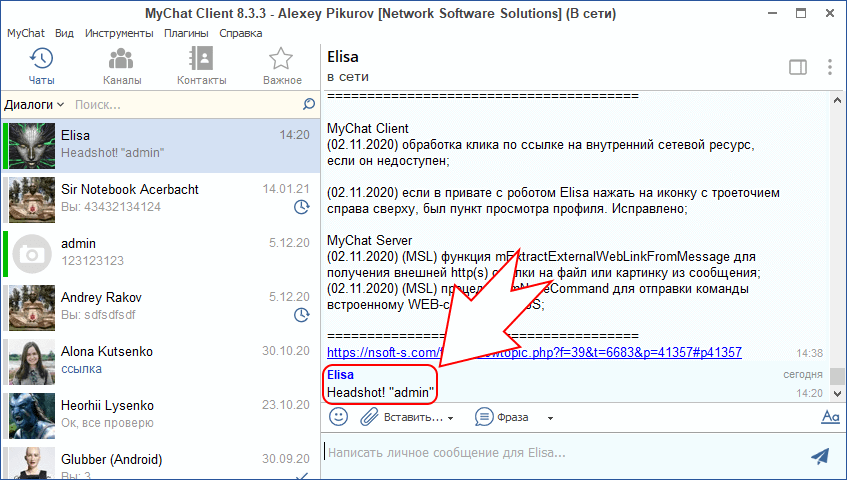Open the Инструменты menu
Screen dimensions: 847x480
tap(119, 33)
